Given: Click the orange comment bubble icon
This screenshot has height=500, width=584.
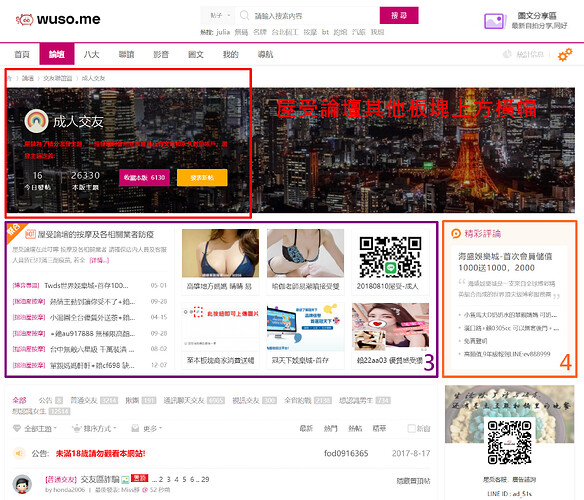Looking at the screenshot, I should coord(456,234).
